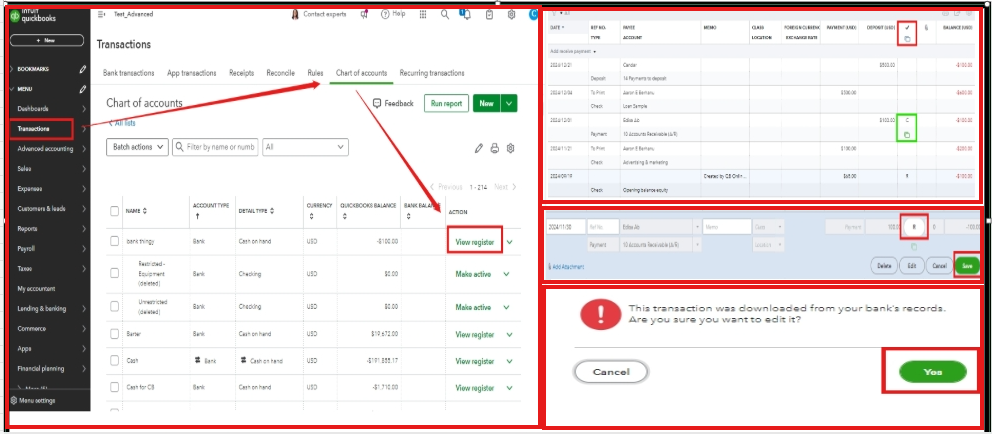Click Cancel in the confirmation dialog
Viewport: 992px width, 434px height.
611,372
